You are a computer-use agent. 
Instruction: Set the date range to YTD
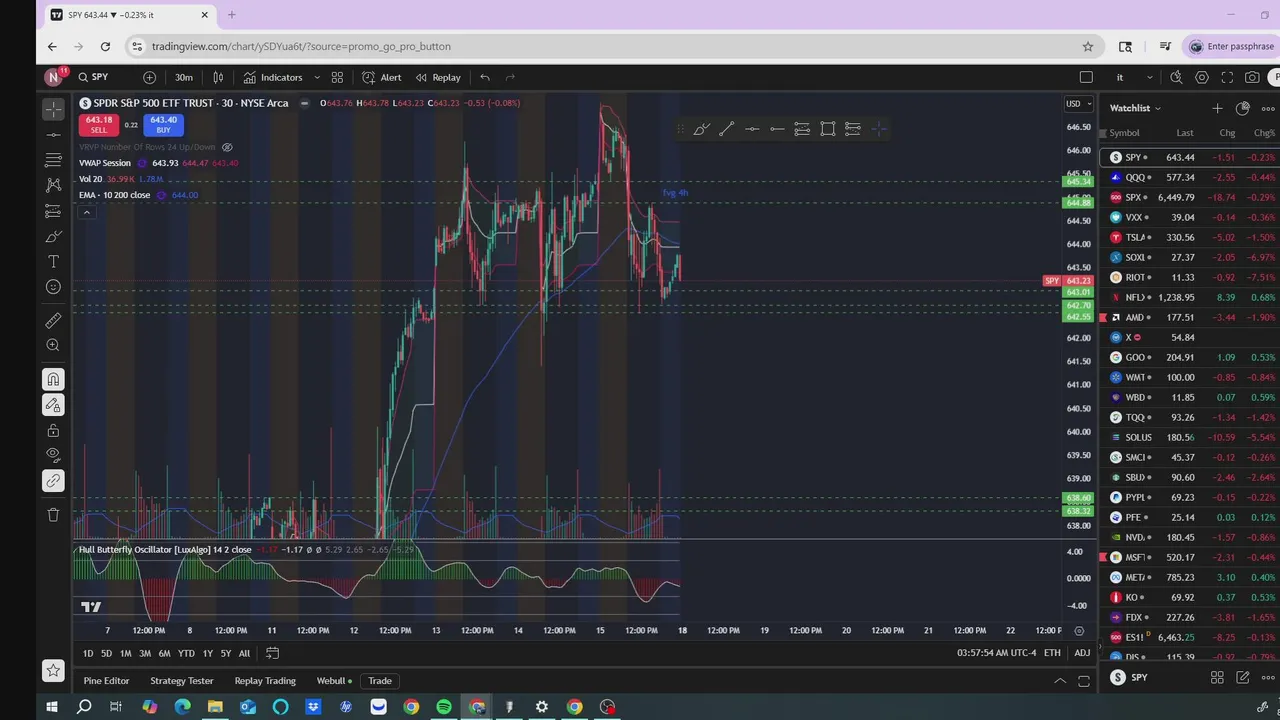tap(186, 653)
